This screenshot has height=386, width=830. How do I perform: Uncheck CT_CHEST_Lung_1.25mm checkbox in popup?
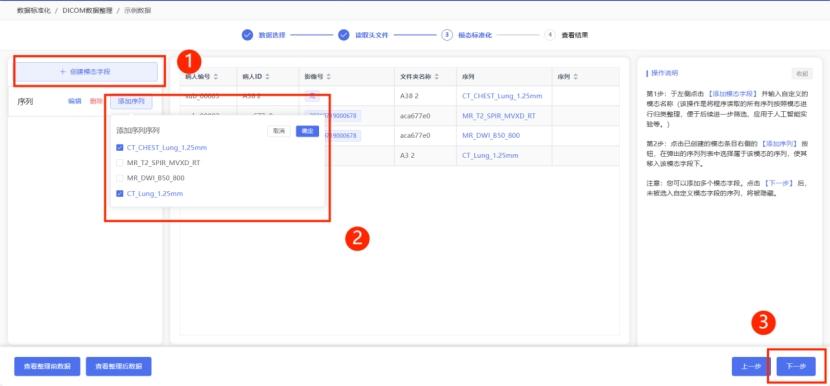(120, 148)
